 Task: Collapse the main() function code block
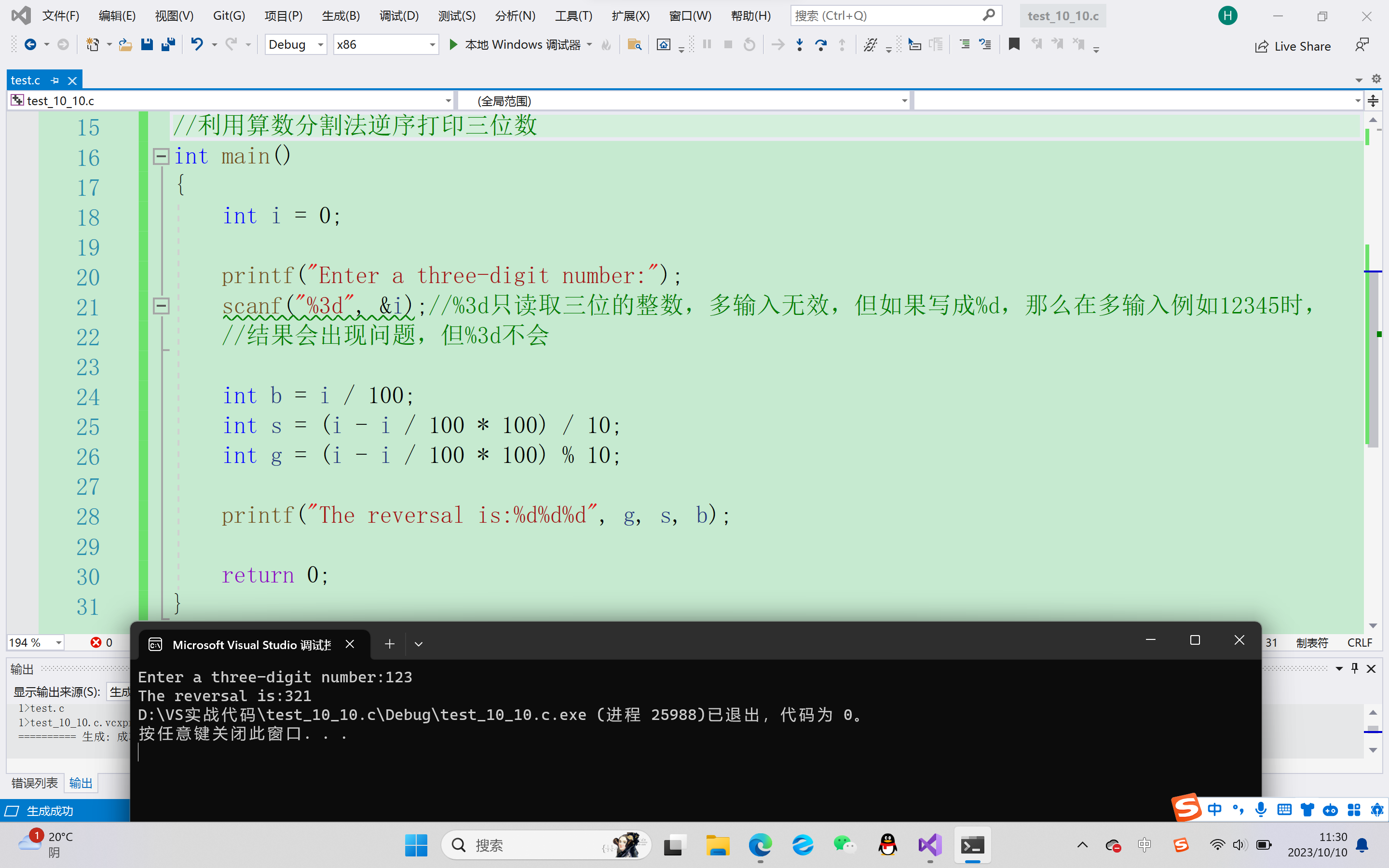coord(161,156)
